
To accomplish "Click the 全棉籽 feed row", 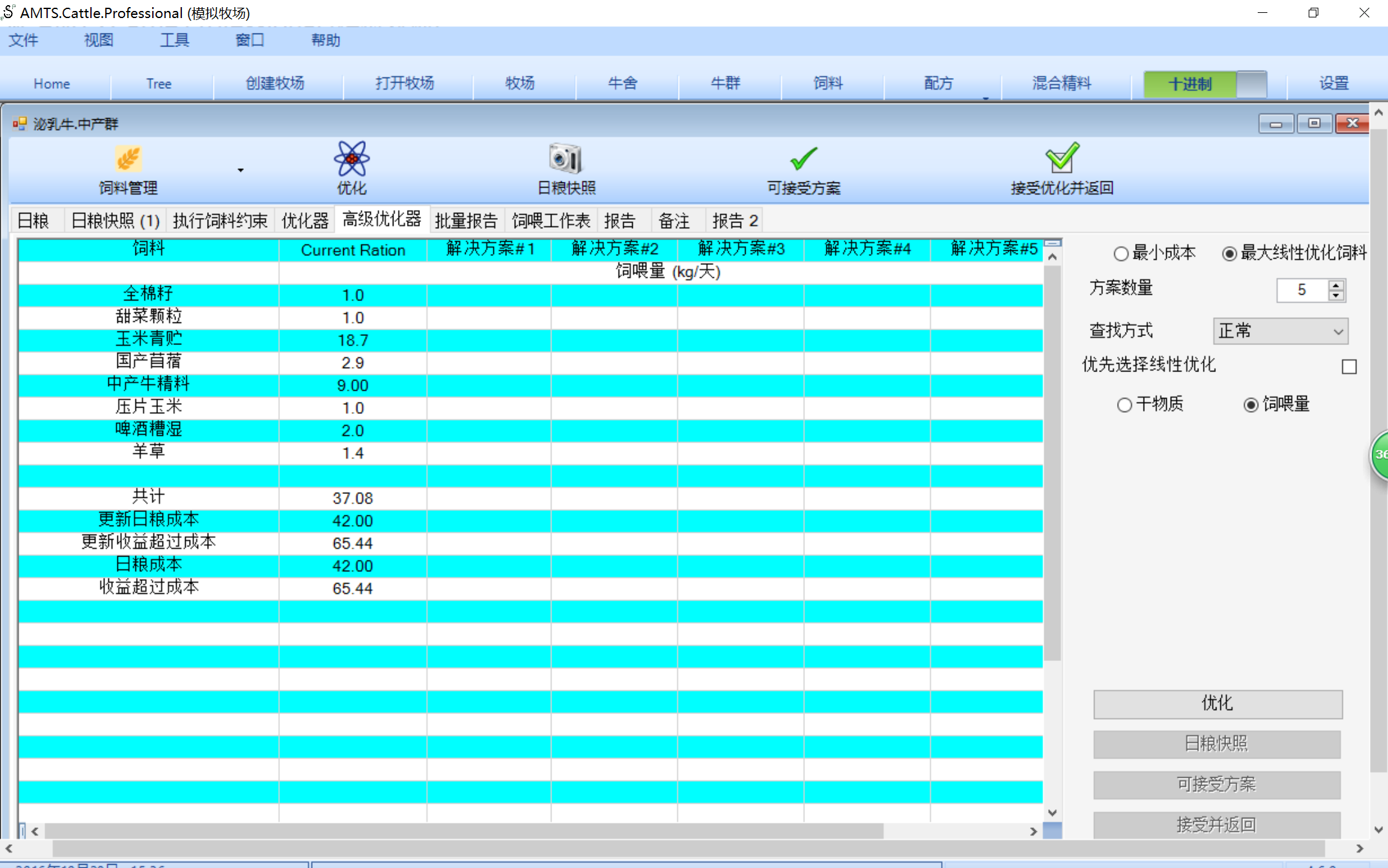I will (530, 295).
